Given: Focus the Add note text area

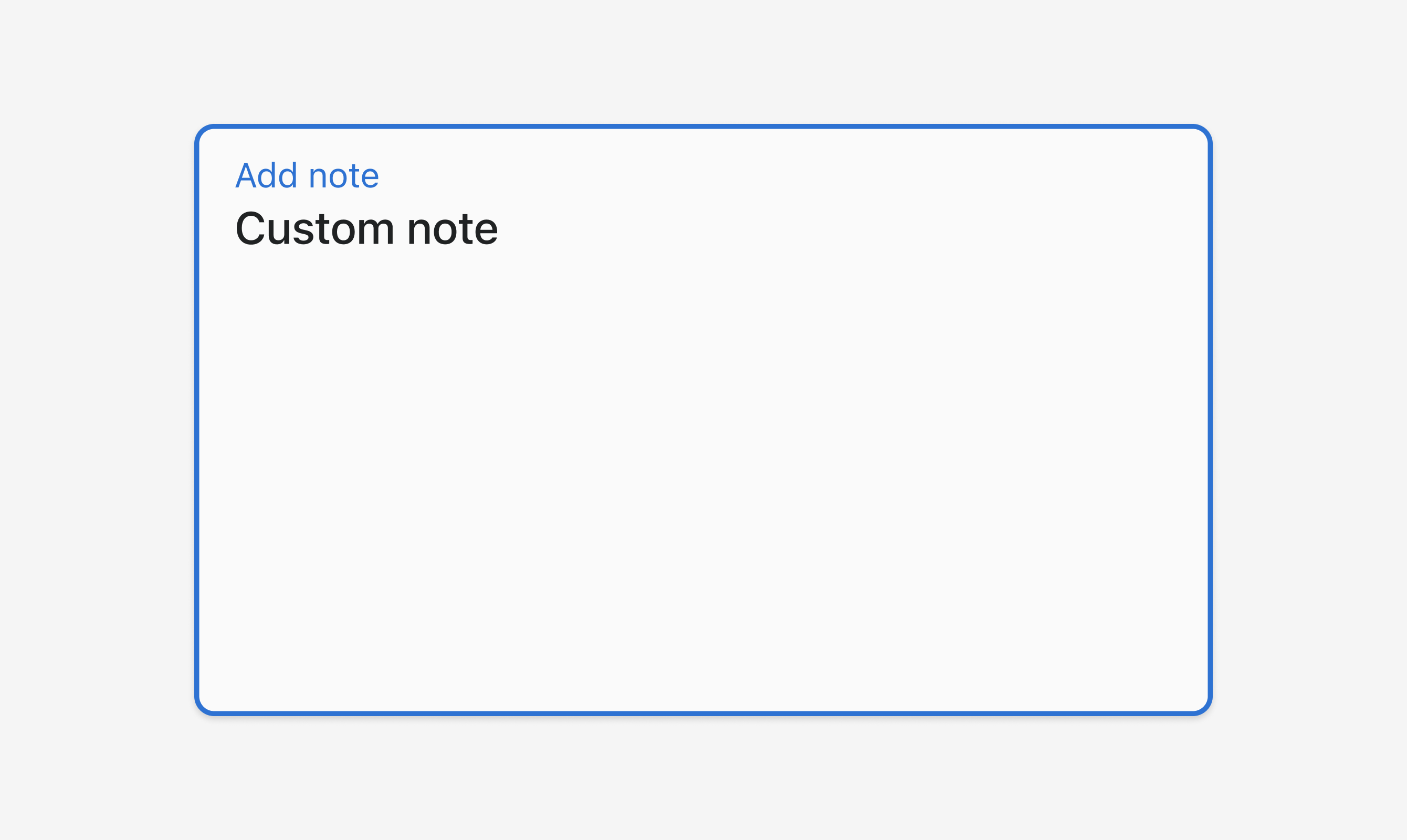Looking at the screenshot, I should click(x=703, y=419).
